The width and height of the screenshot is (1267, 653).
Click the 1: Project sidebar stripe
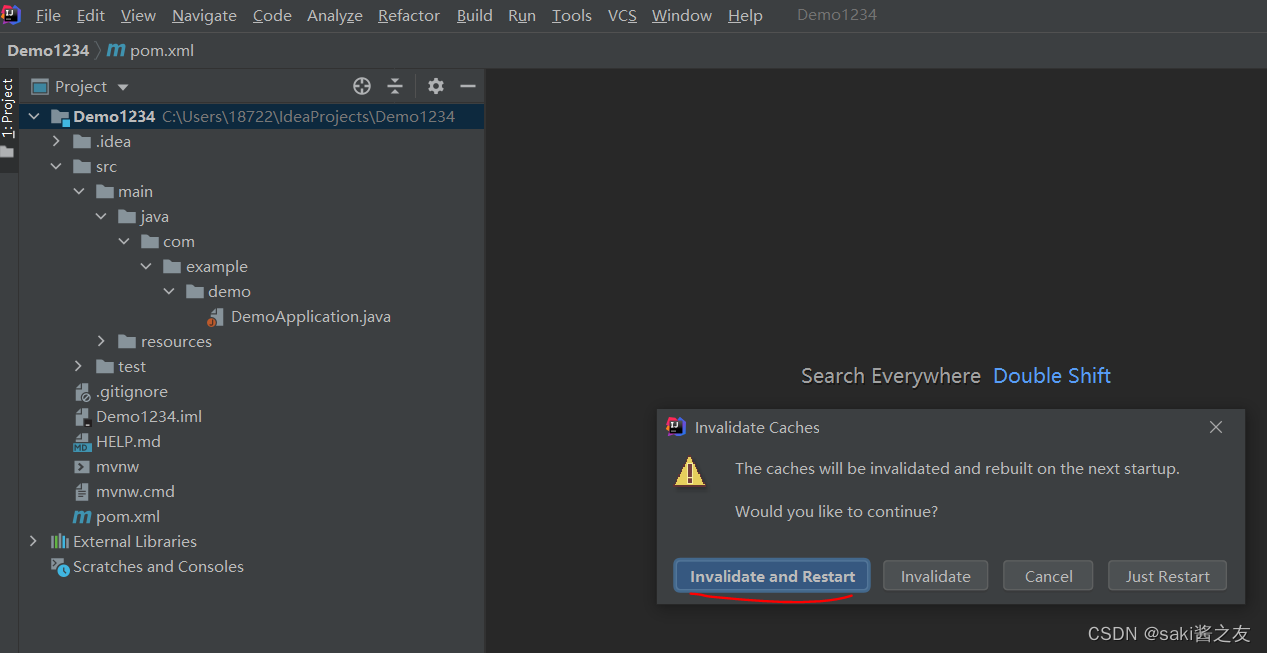click(9, 110)
